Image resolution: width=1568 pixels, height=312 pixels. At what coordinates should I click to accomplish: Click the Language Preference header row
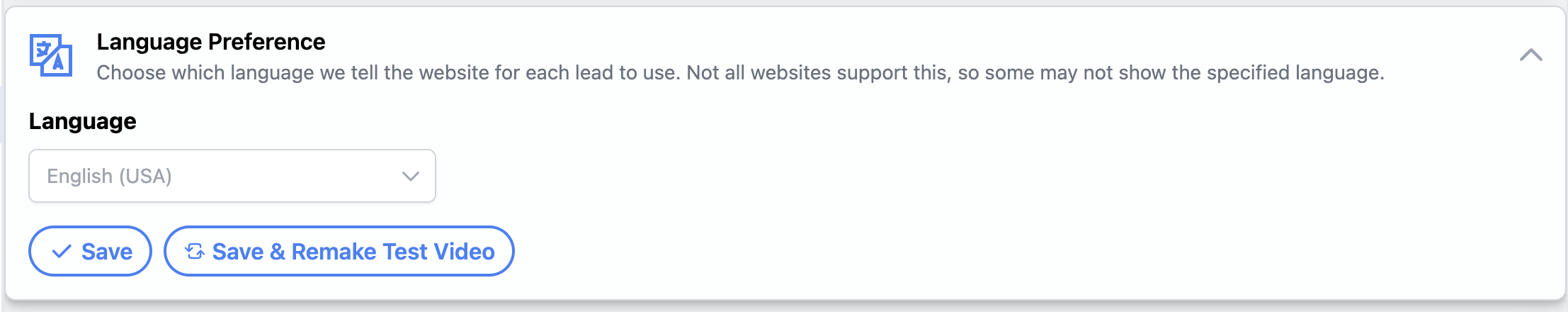(785, 55)
